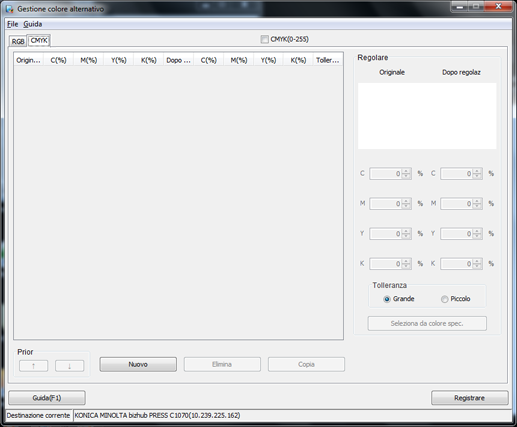
Task: Click Seleziona da colore spec. button
Action: (427, 323)
